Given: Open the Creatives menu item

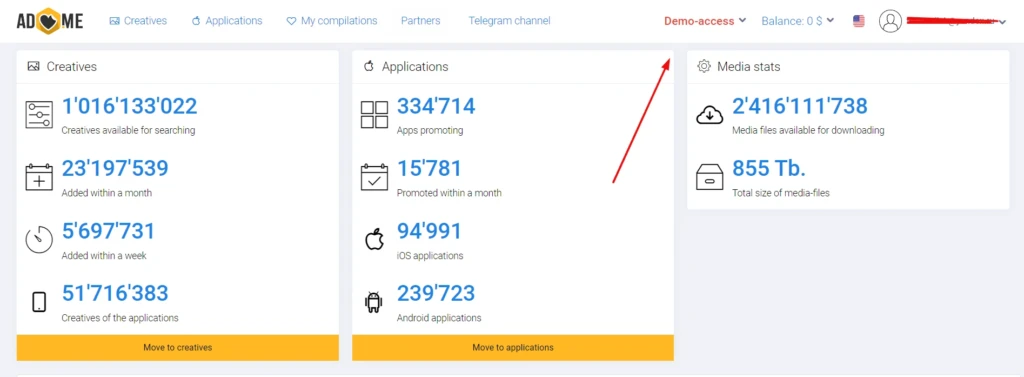Looking at the screenshot, I should pos(138,21).
